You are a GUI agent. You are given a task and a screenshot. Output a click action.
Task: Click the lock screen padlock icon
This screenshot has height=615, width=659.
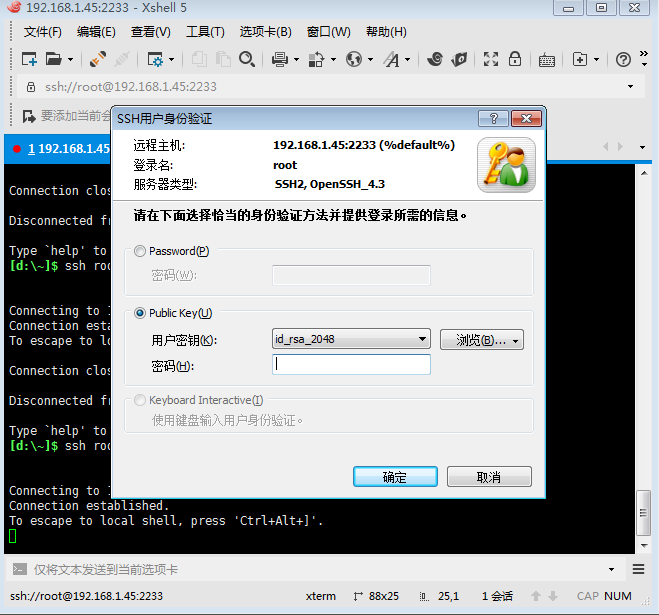pos(515,59)
